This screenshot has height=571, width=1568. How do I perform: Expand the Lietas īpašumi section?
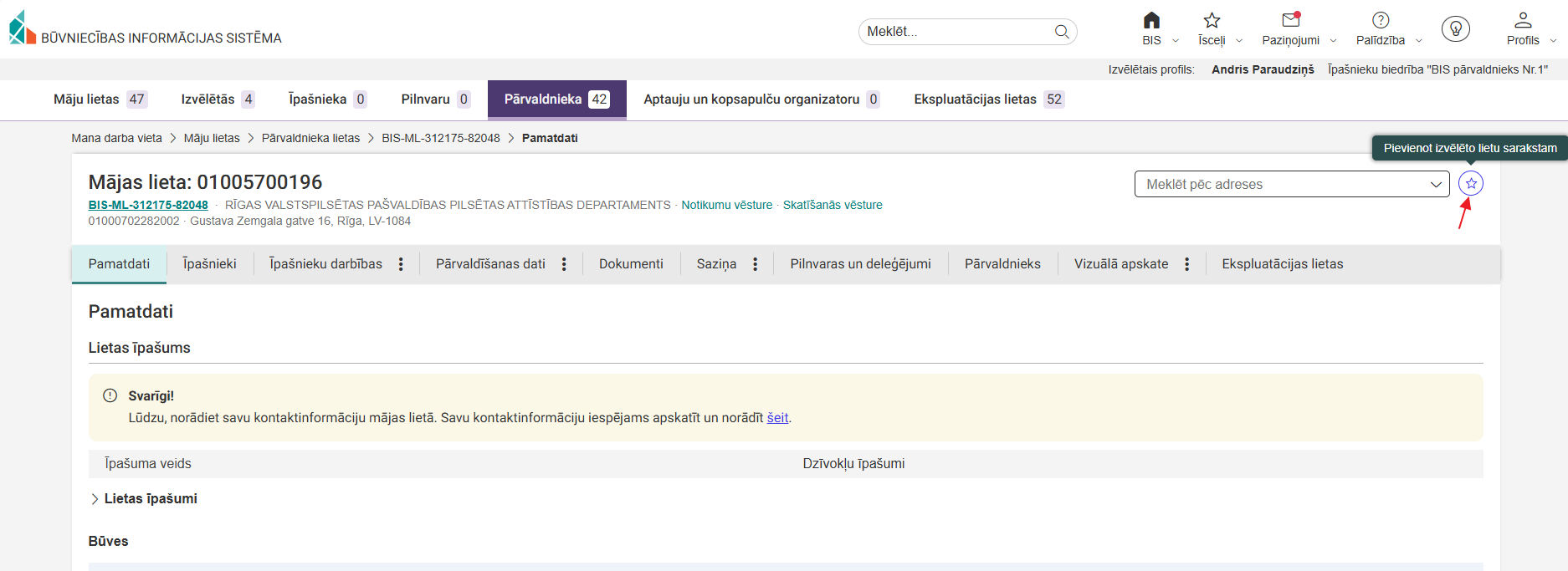pos(95,499)
